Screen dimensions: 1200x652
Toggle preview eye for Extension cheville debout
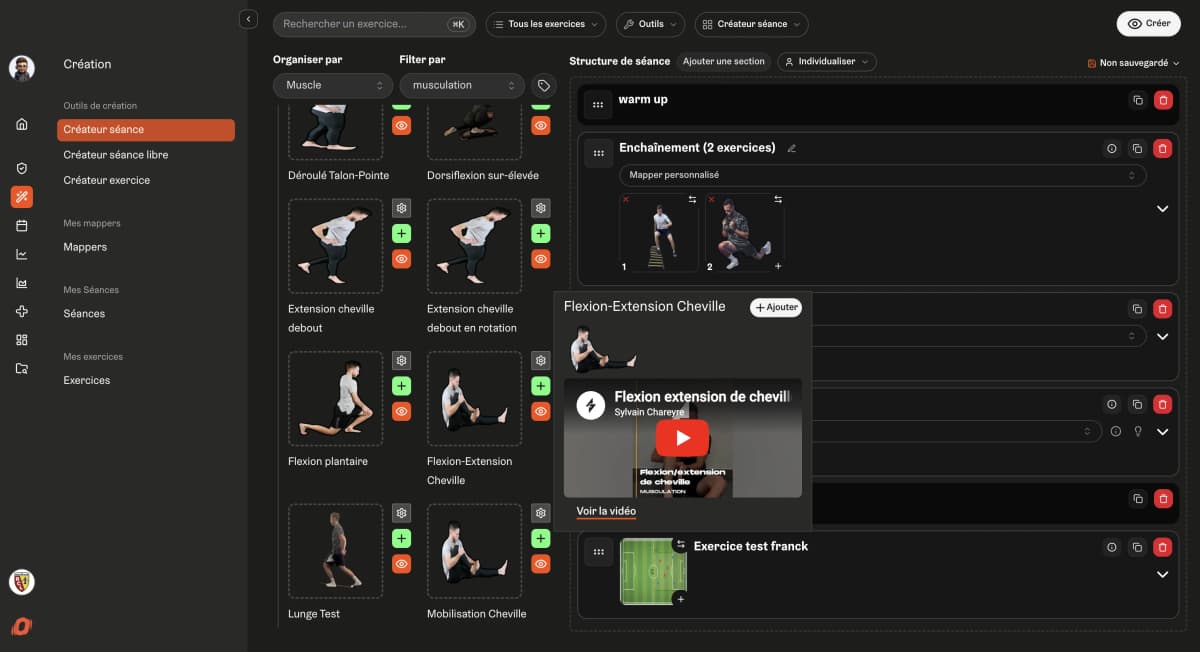coord(401,259)
